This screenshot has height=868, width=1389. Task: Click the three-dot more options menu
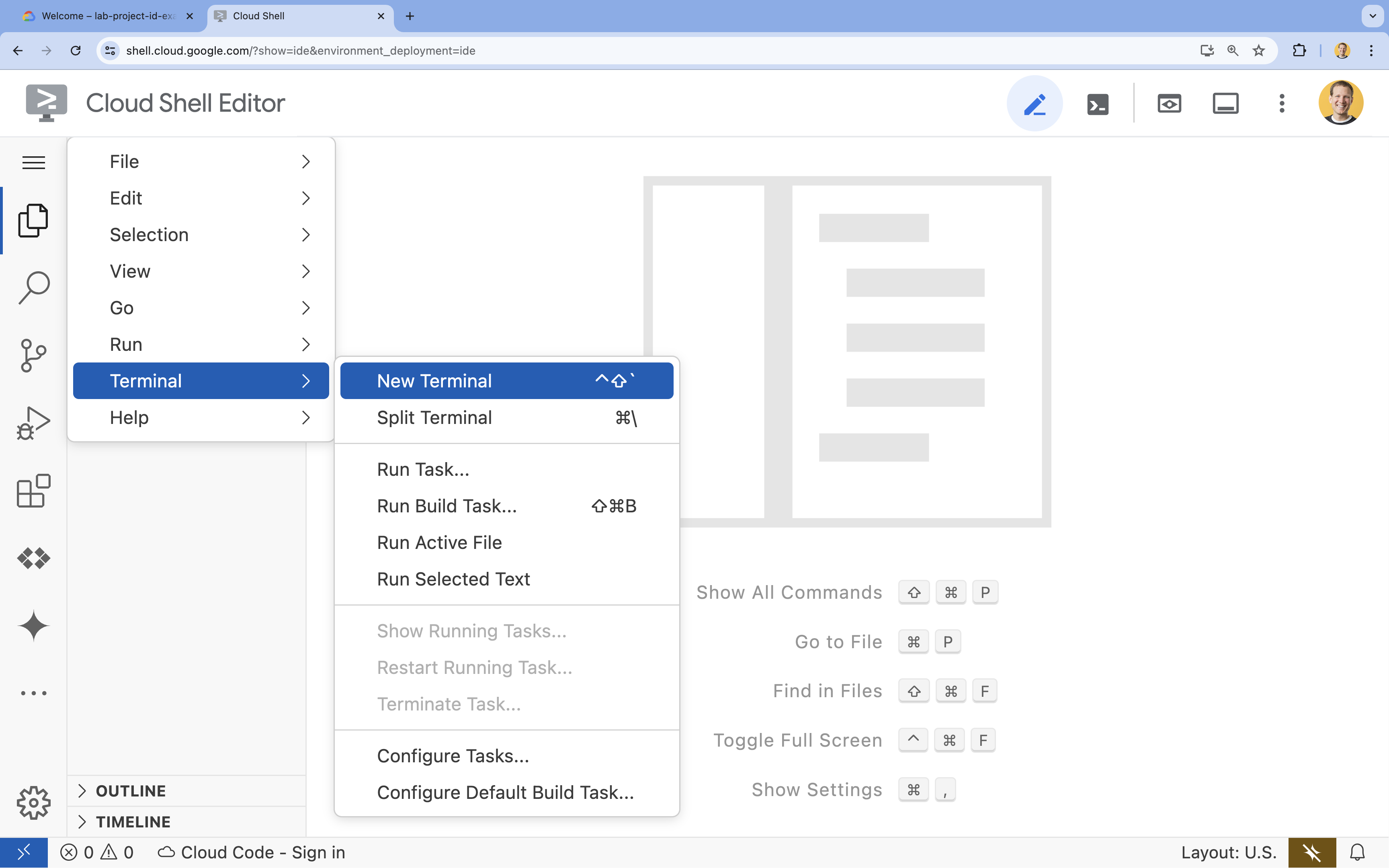[1282, 103]
